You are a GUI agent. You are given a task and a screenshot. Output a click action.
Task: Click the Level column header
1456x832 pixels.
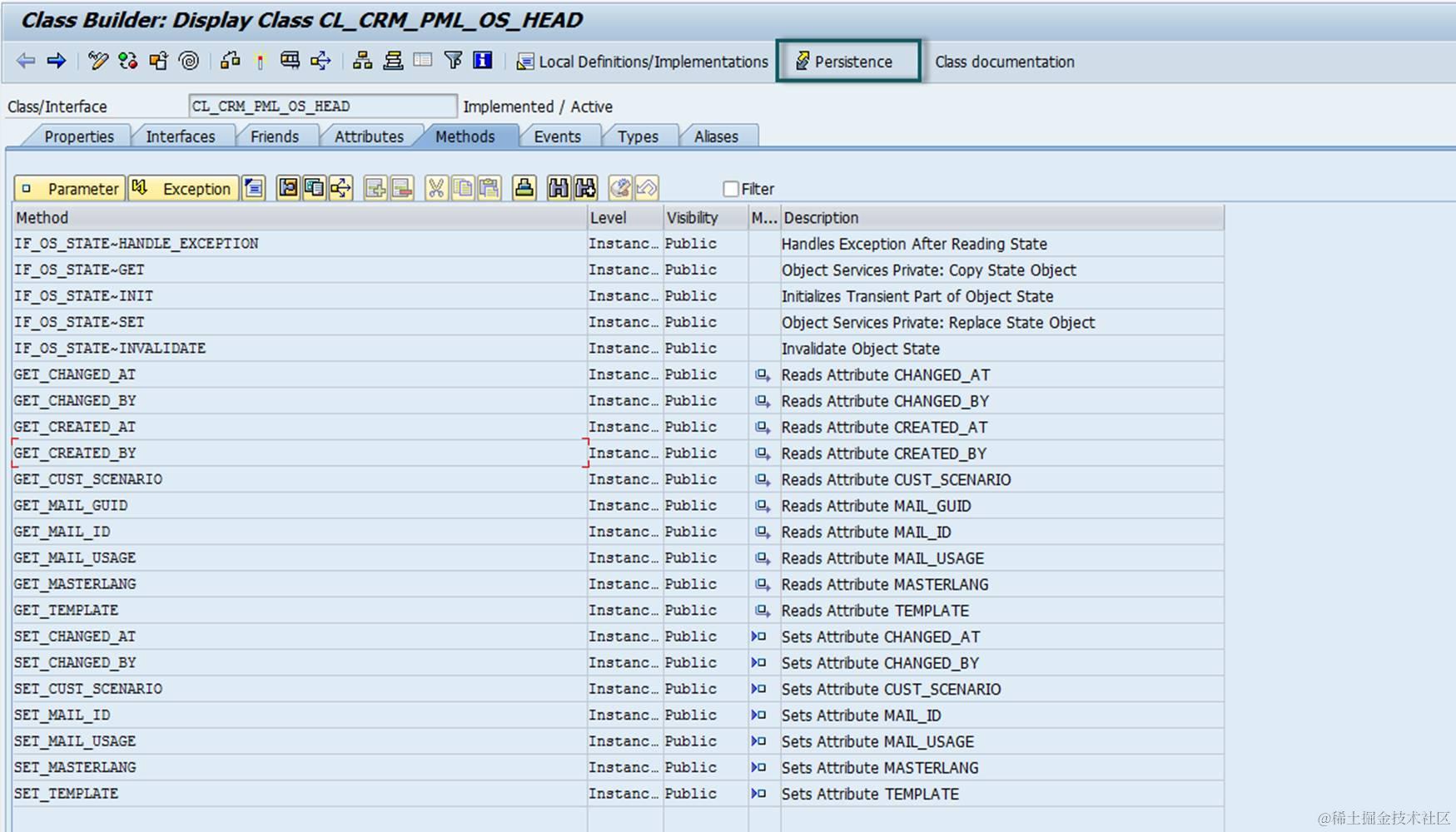point(625,218)
